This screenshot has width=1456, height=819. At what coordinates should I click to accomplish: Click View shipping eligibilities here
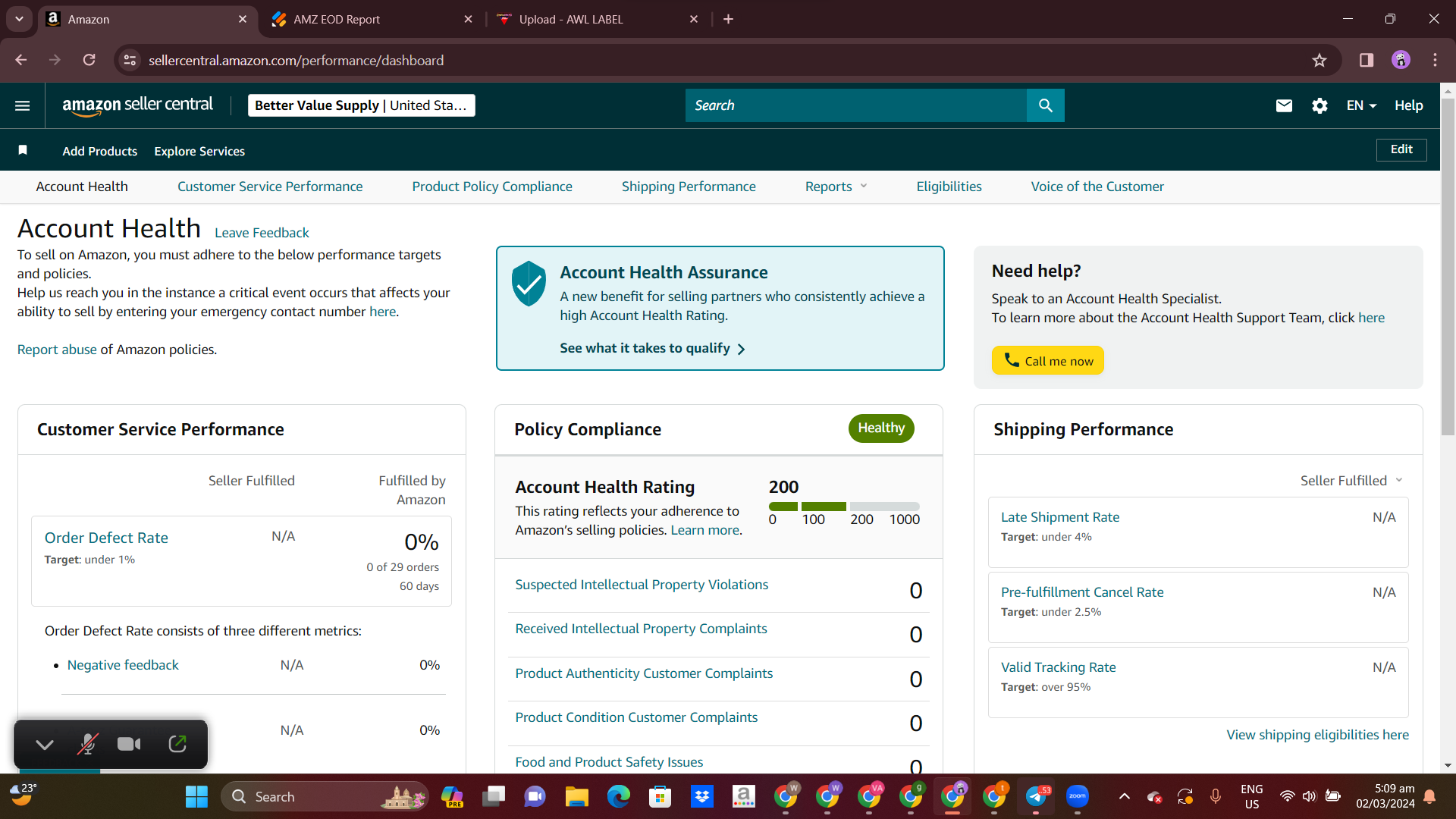[1318, 735]
